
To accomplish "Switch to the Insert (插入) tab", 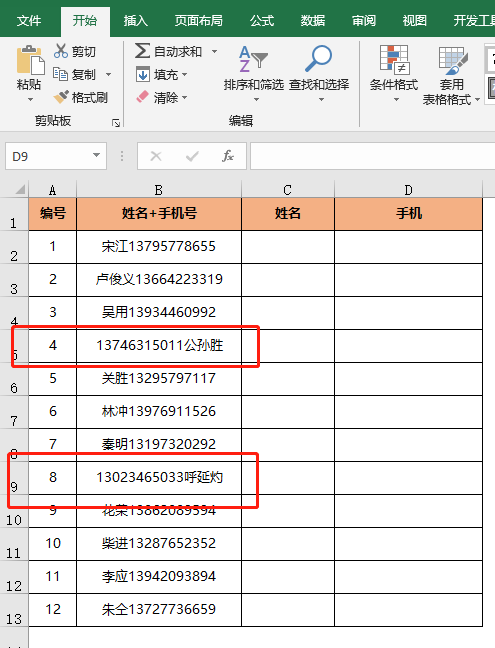I will click(x=136, y=20).
